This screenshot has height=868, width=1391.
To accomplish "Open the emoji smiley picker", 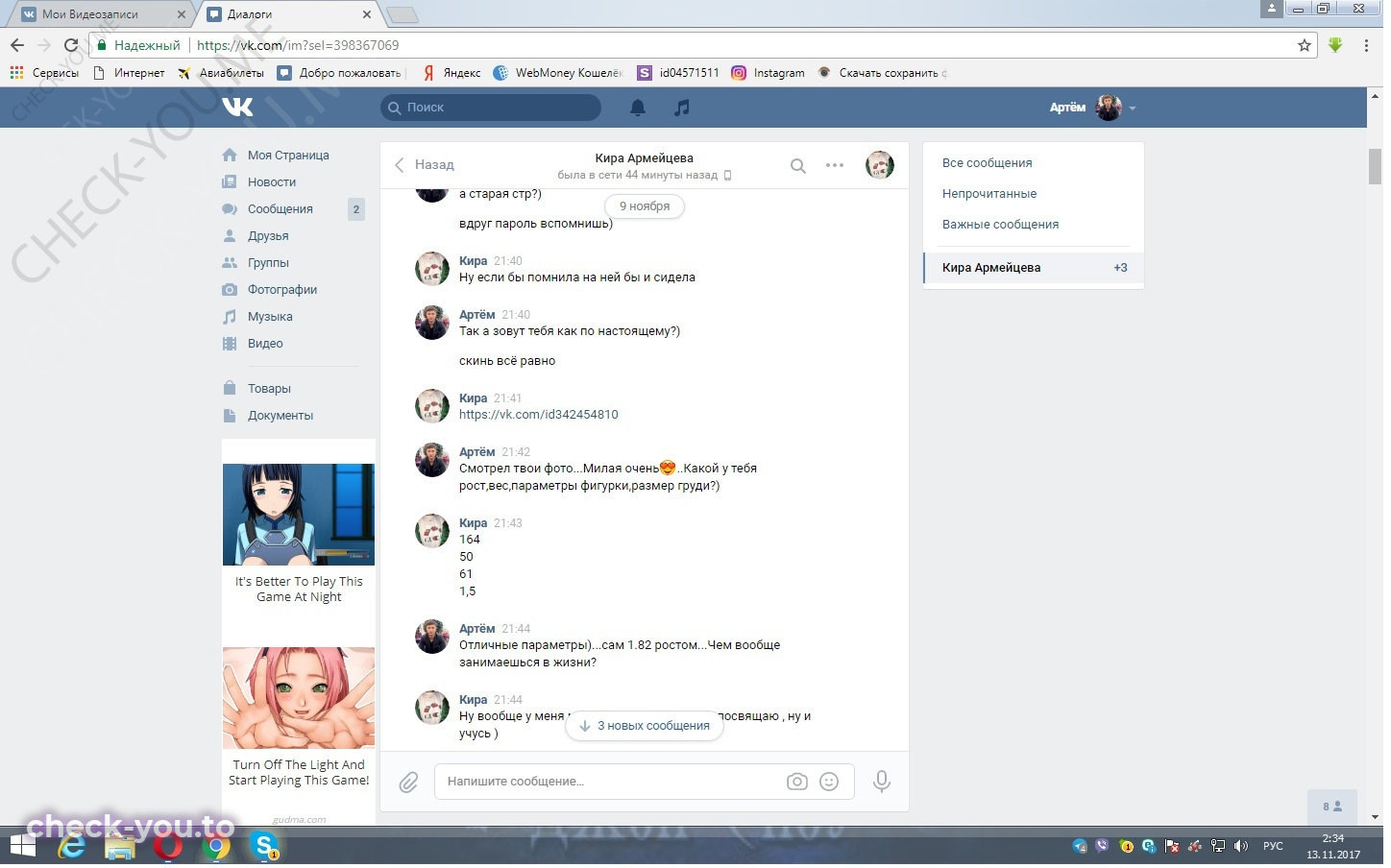I will [x=829, y=783].
